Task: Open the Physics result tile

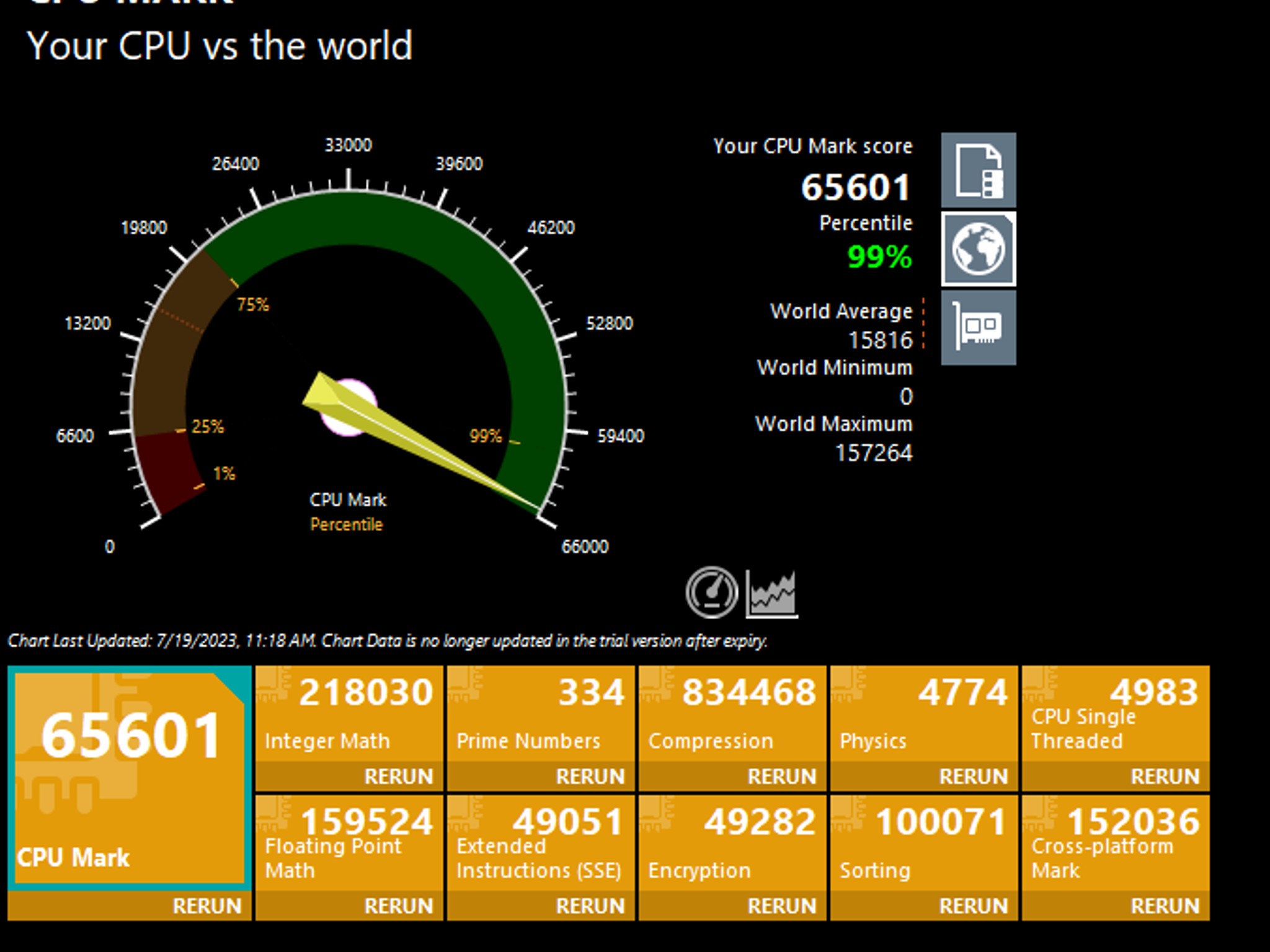Action: (924, 714)
